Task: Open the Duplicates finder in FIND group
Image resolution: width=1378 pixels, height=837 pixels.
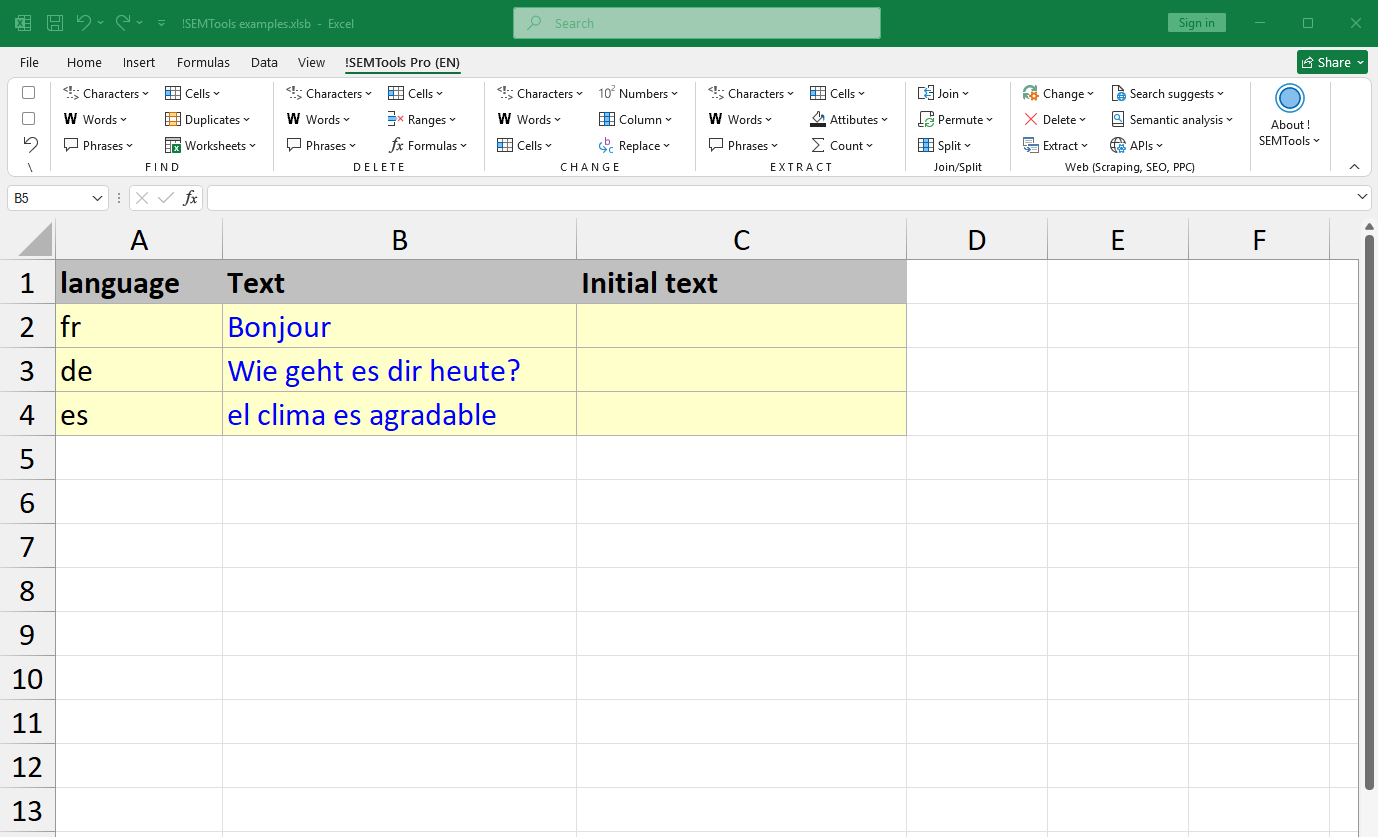Action: tap(207, 119)
